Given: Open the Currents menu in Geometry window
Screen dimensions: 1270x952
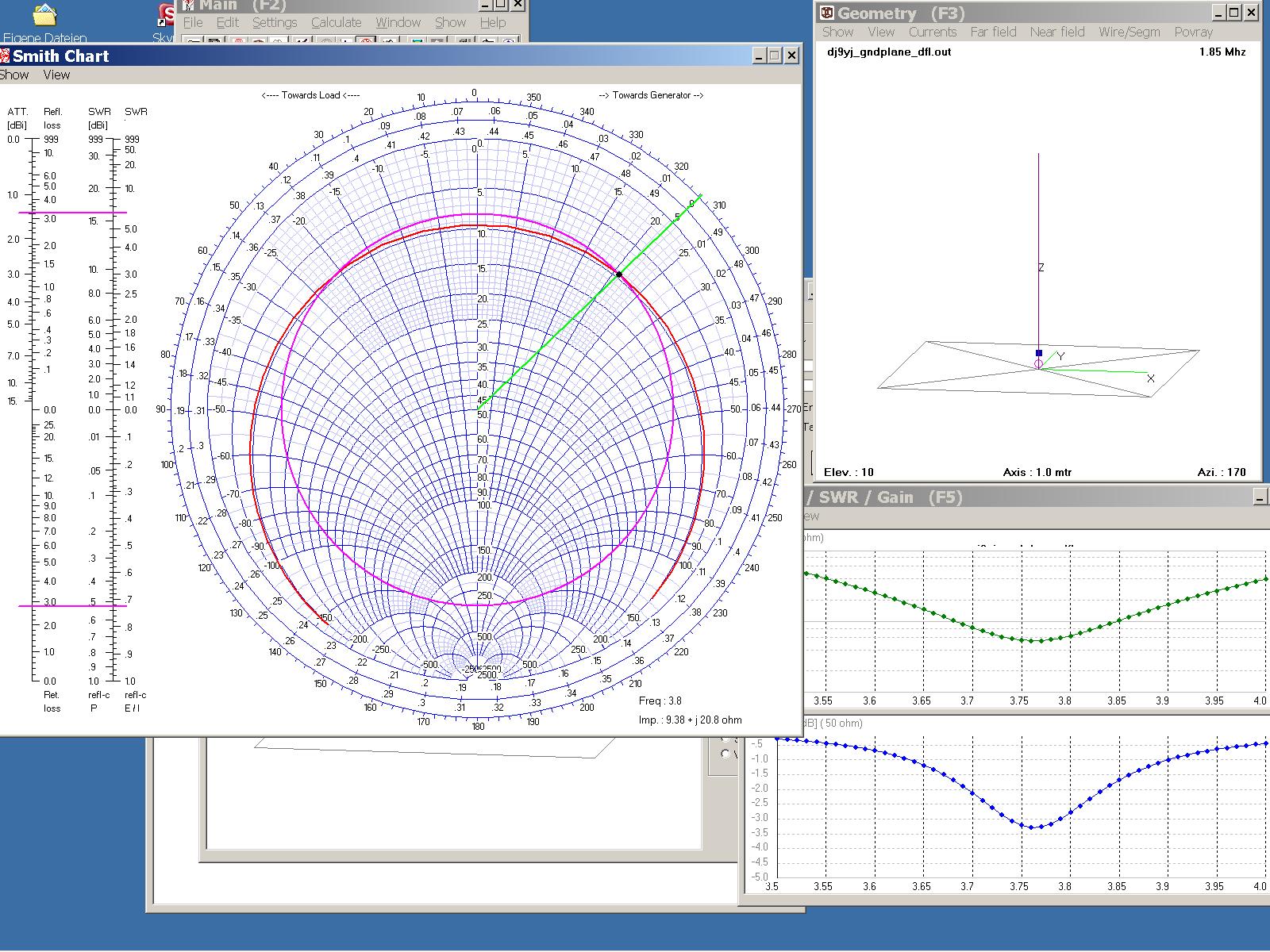Looking at the screenshot, I should point(933,33).
